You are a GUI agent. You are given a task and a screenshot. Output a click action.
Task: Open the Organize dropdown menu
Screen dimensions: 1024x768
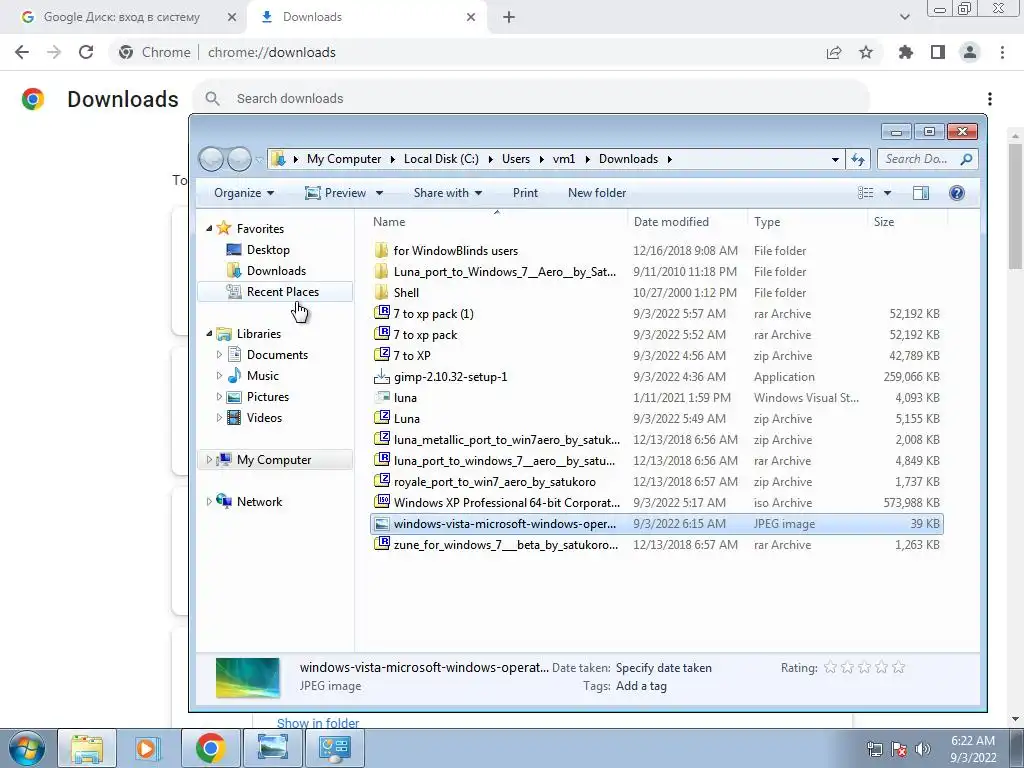pos(244,193)
